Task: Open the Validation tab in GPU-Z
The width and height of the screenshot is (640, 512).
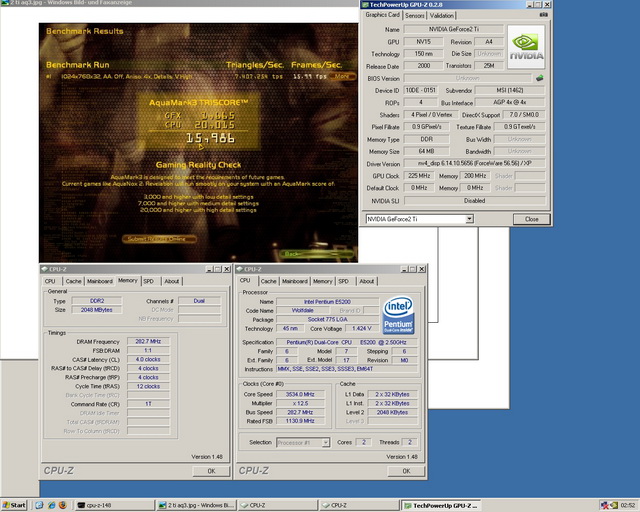Action: (x=442, y=16)
